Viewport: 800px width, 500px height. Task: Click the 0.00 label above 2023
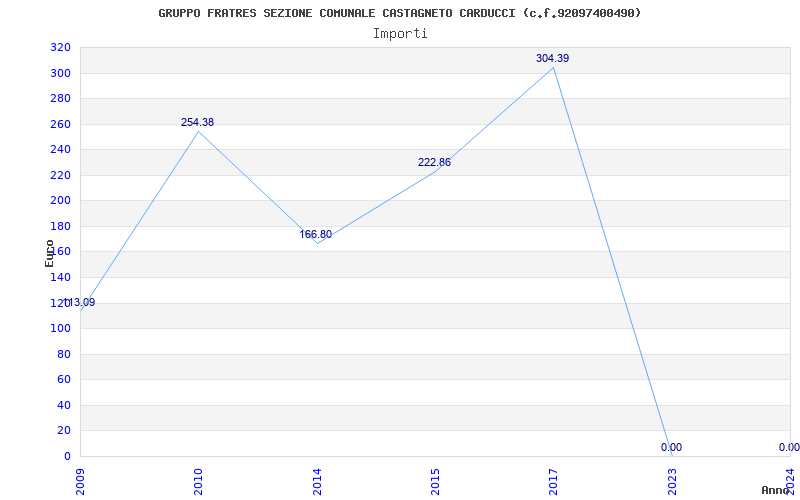pyautogui.click(x=671, y=447)
